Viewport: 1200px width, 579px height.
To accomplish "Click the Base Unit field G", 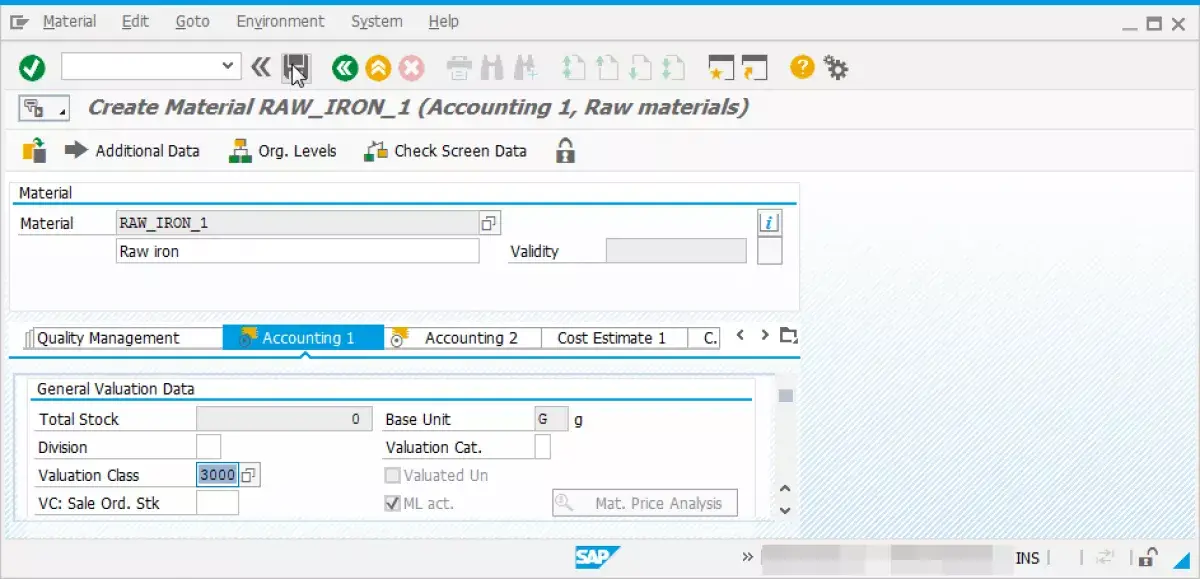I will pyautogui.click(x=551, y=419).
